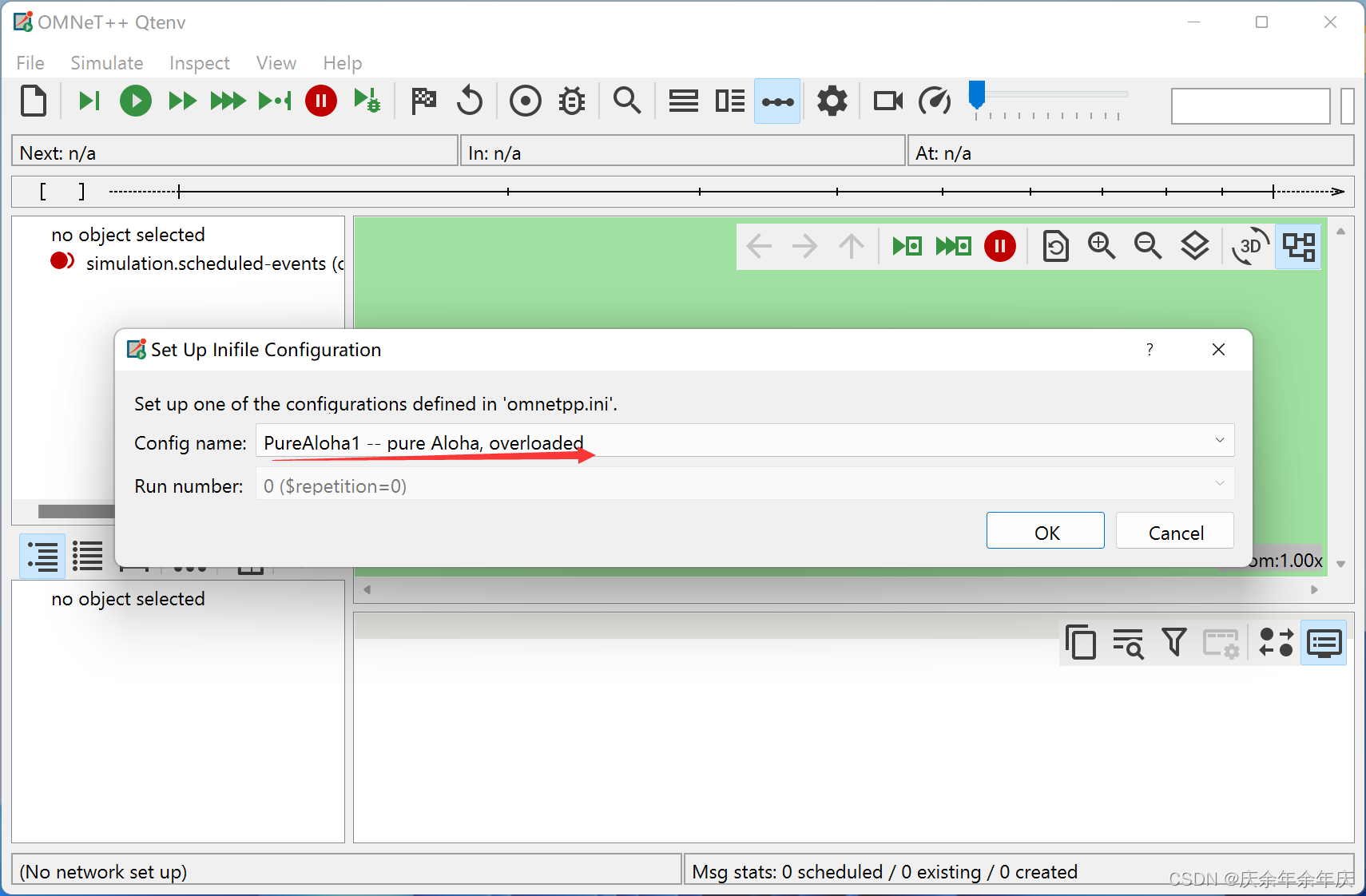Cancel the Set Up Inifile Configuration dialog
This screenshot has height=896, width=1366.
click(1175, 531)
